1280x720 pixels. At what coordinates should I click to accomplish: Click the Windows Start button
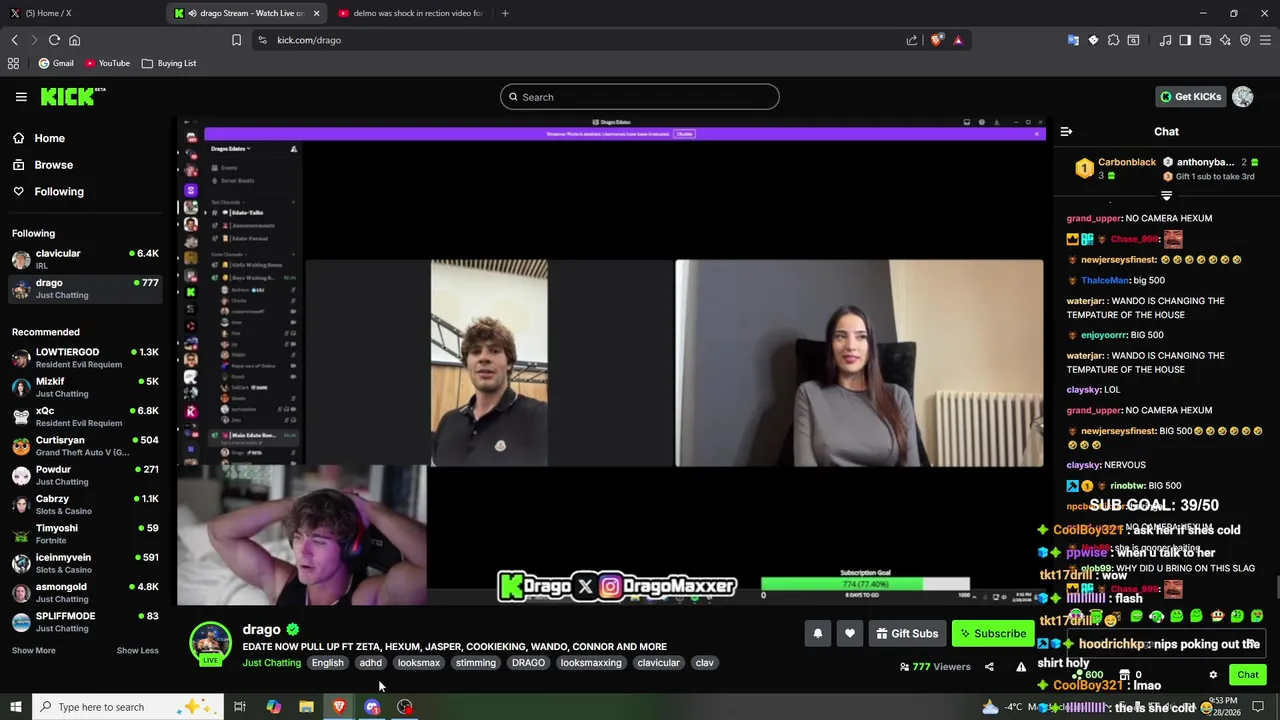[15, 707]
